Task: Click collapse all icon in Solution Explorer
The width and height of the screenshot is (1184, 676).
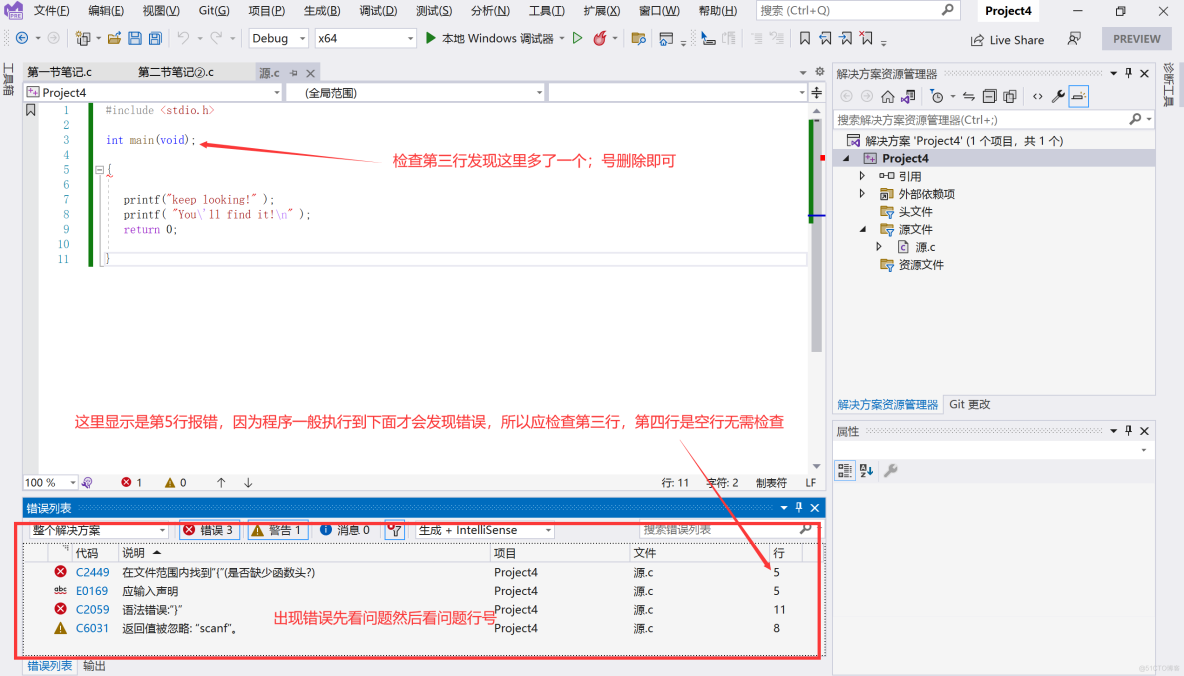Action: coord(989,96)
